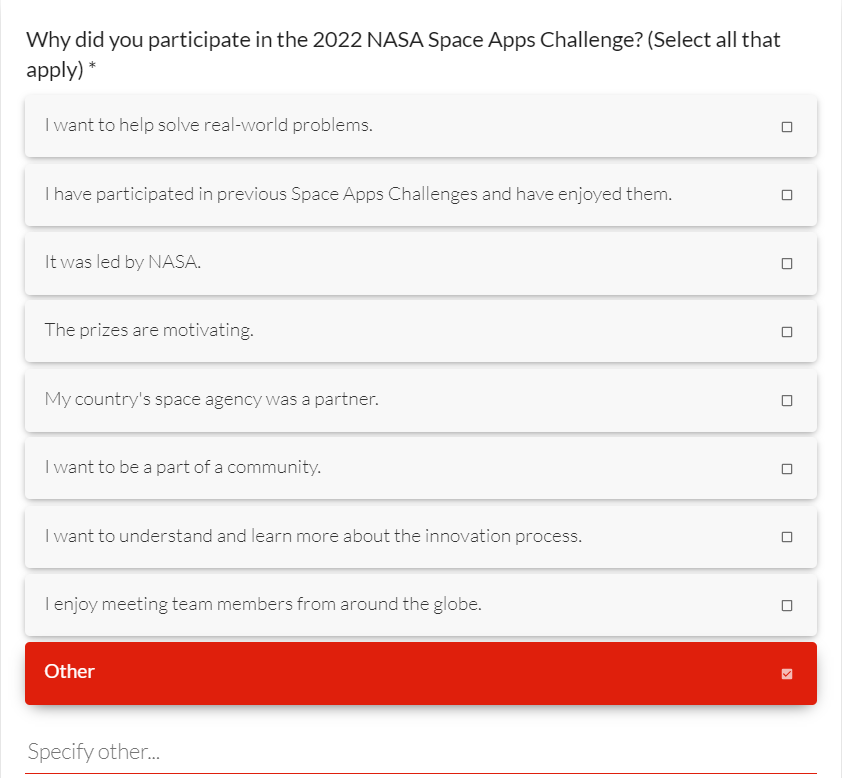Click the white 'Other' label in red row

coord(70,672)
